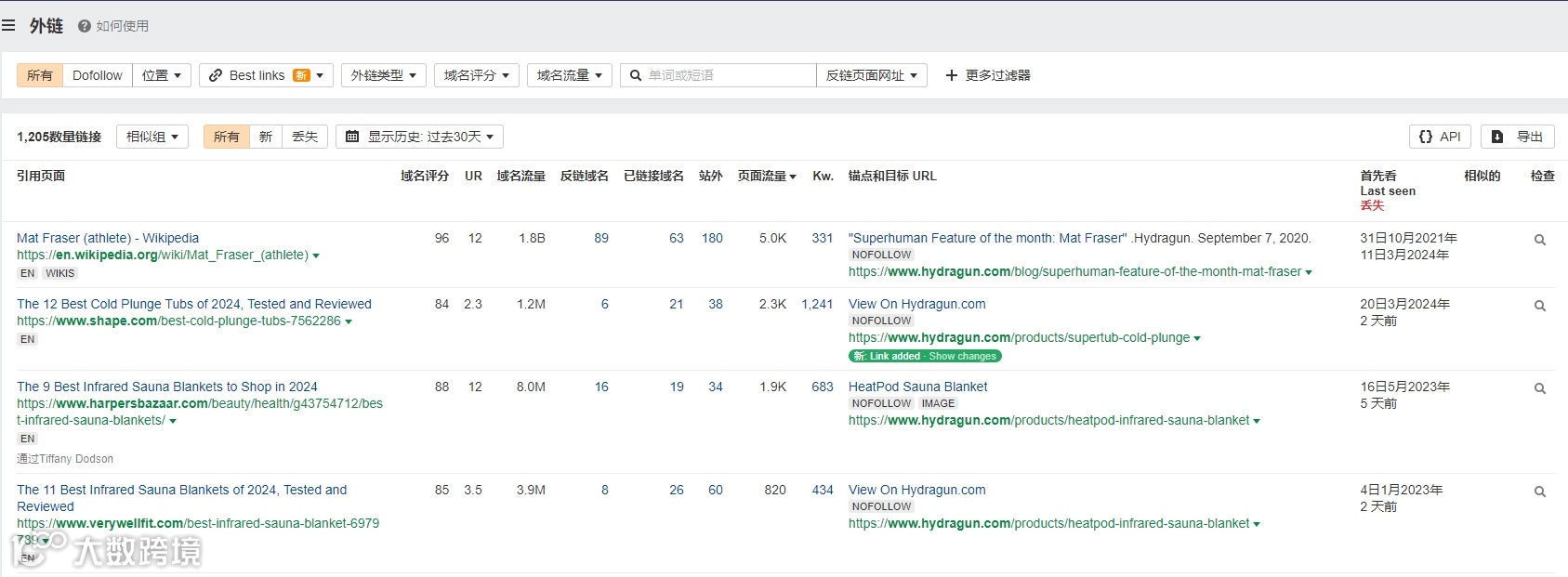Inspect the harpersbazaar row with magnifier icon
The image size is (1568, 577).
click(1540, 388)
